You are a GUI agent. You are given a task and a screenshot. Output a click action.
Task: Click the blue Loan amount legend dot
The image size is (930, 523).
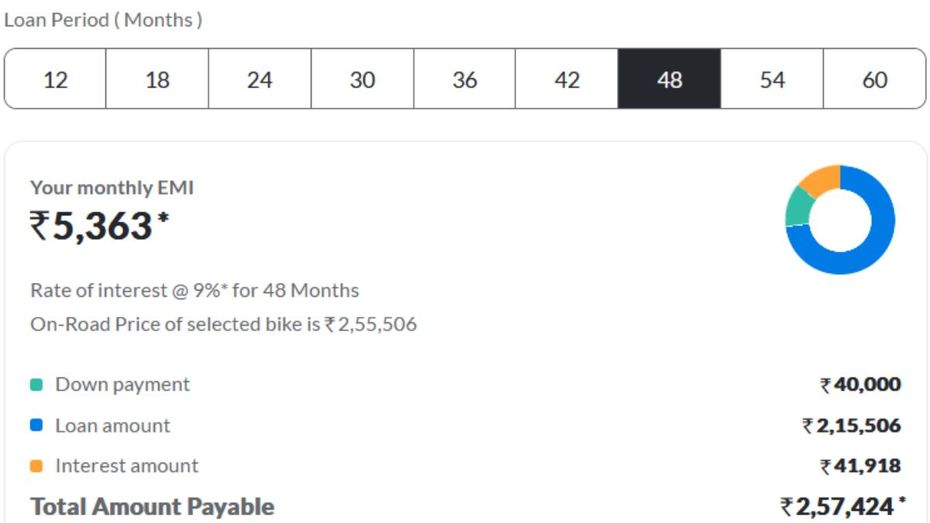36,425
